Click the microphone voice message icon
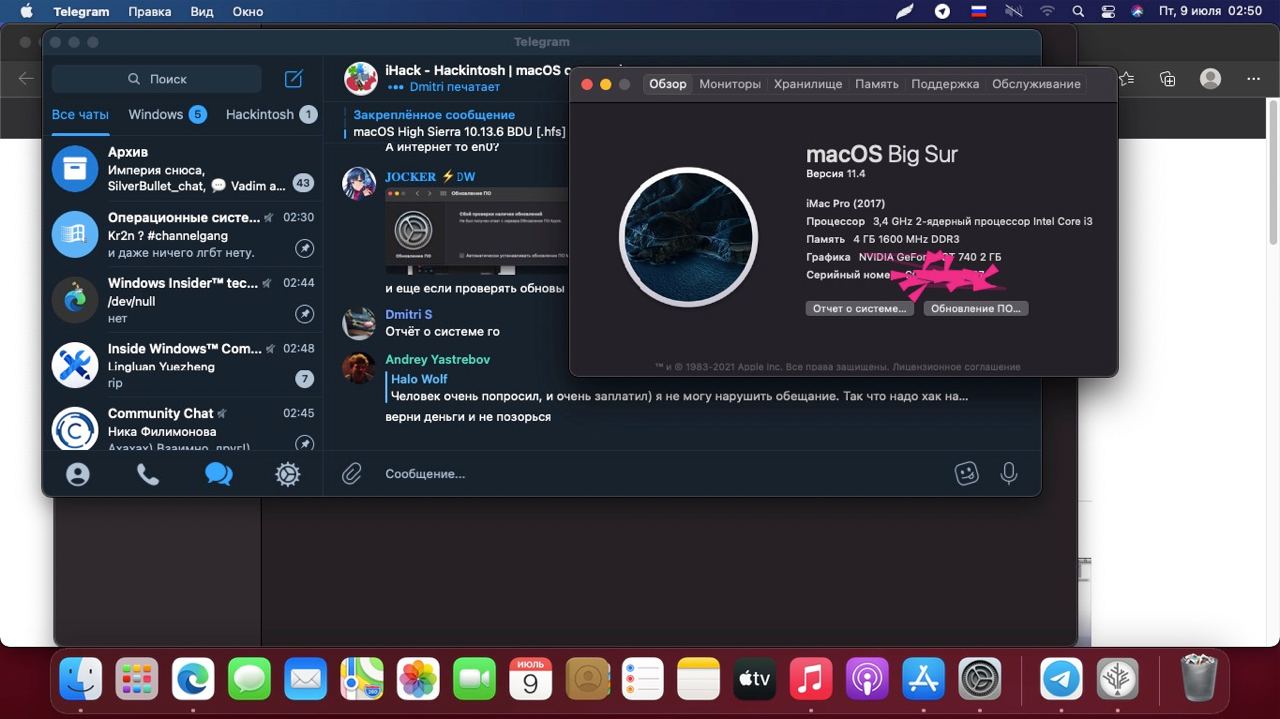The height and width of the screenshot is (719, 1280). [1009, 474]
